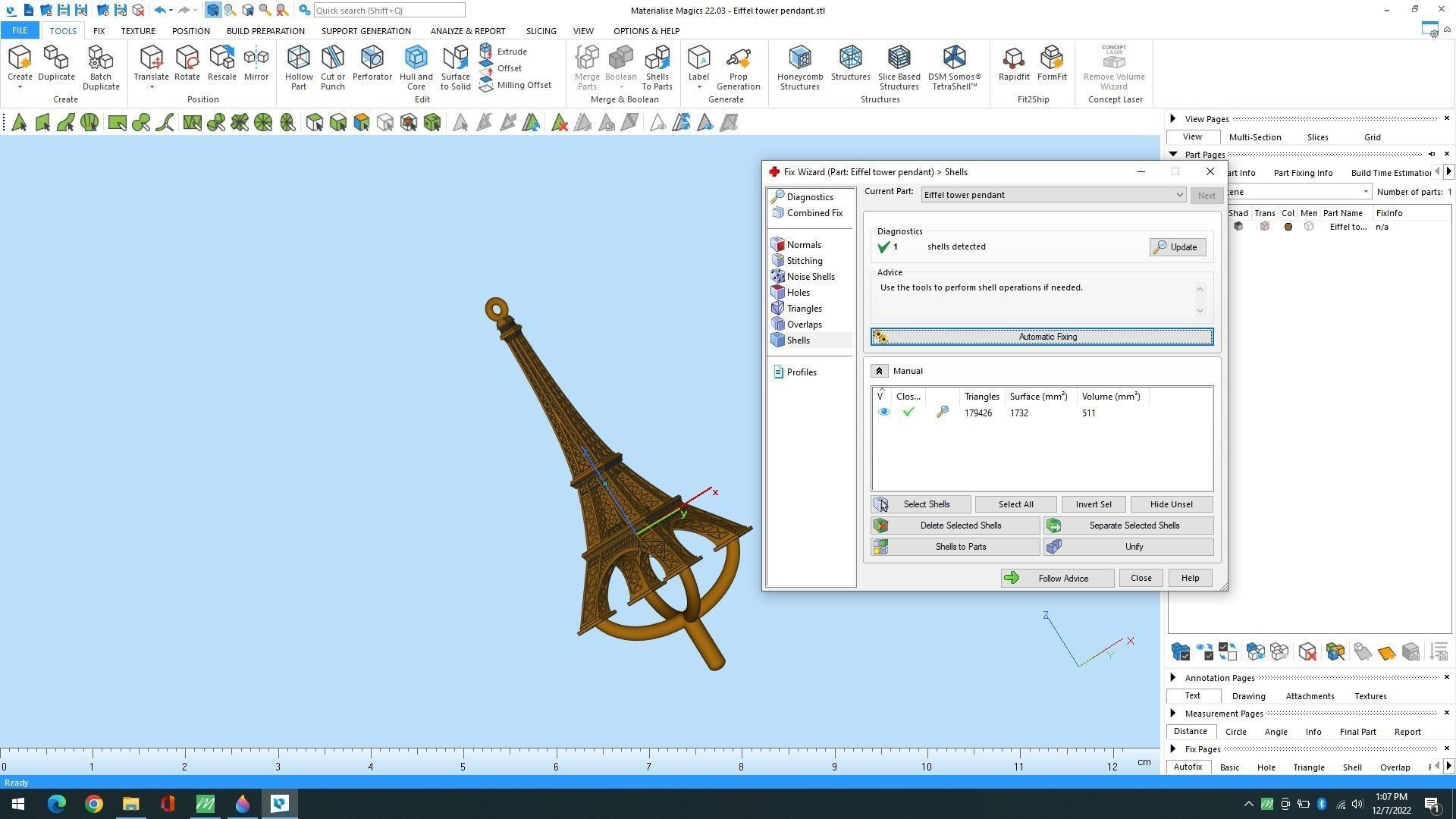
Task: Focus the Quick search field
Action: (x=388, y=10)
